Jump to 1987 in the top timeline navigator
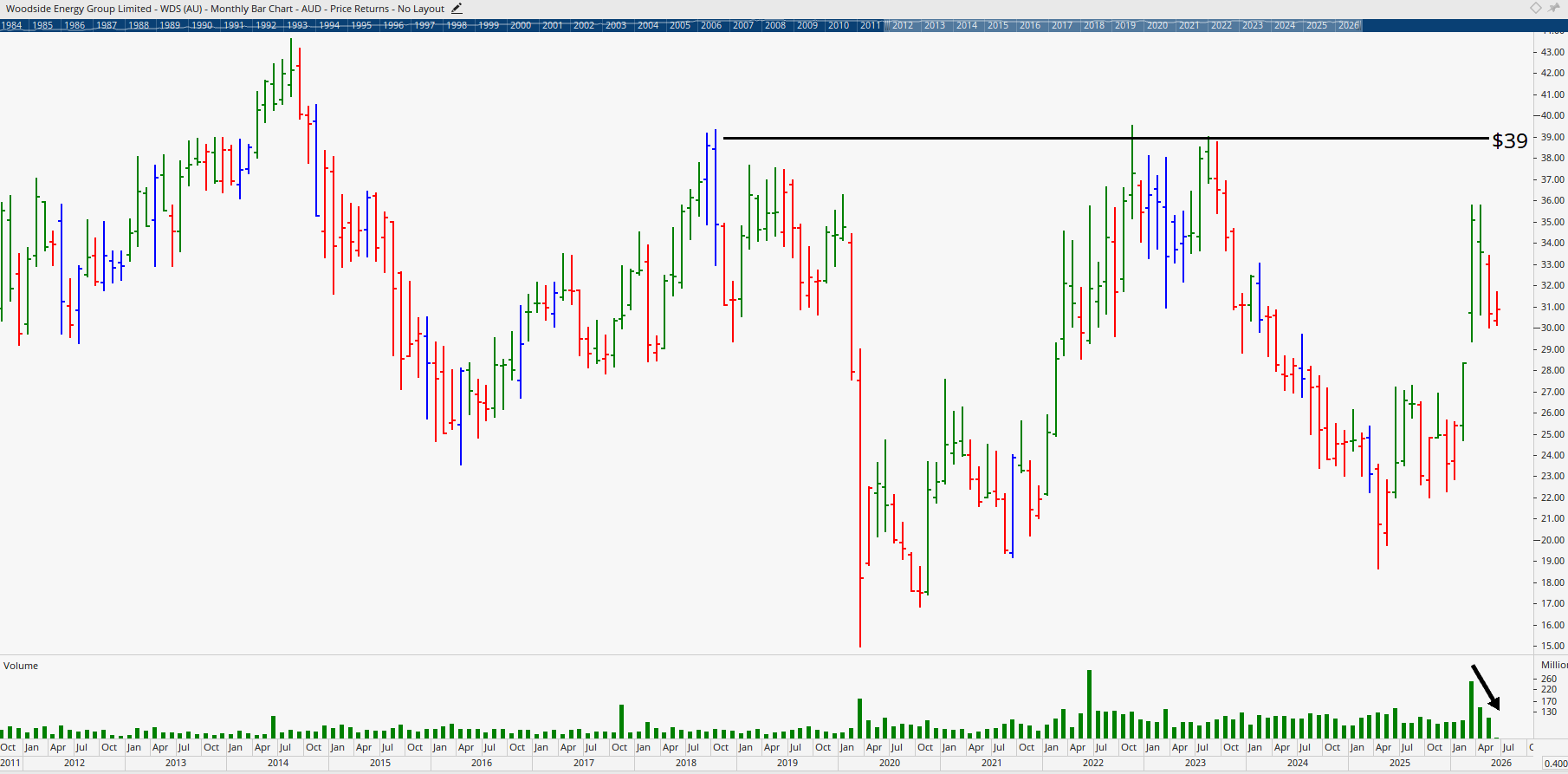Screen dimensions: 1568x774 (x=107, y=25)
